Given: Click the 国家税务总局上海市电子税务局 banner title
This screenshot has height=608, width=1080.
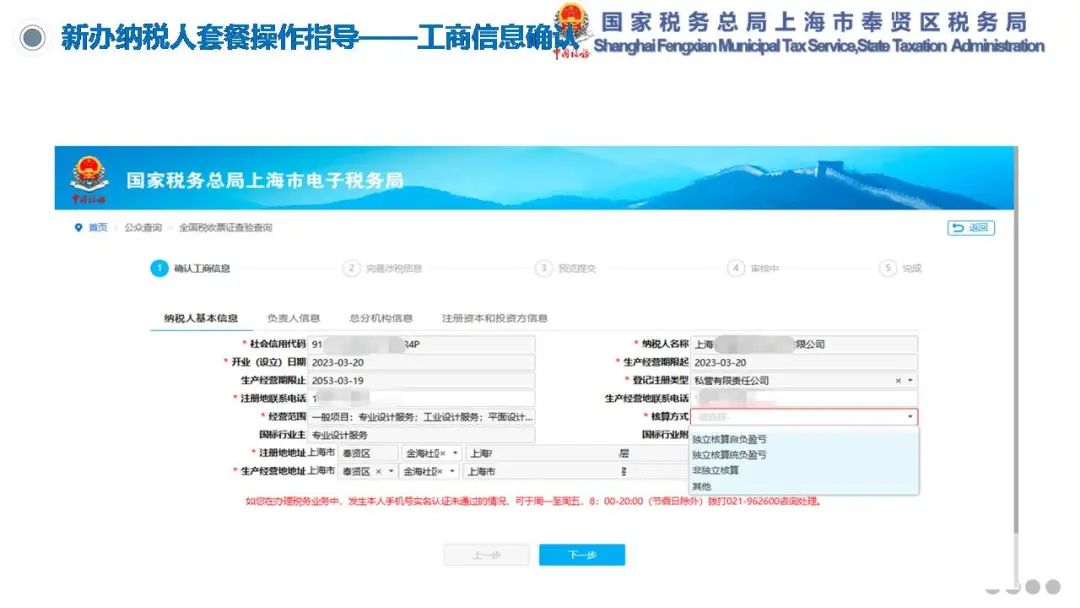Looking at the screenshot, I should (x=264, y=180).
